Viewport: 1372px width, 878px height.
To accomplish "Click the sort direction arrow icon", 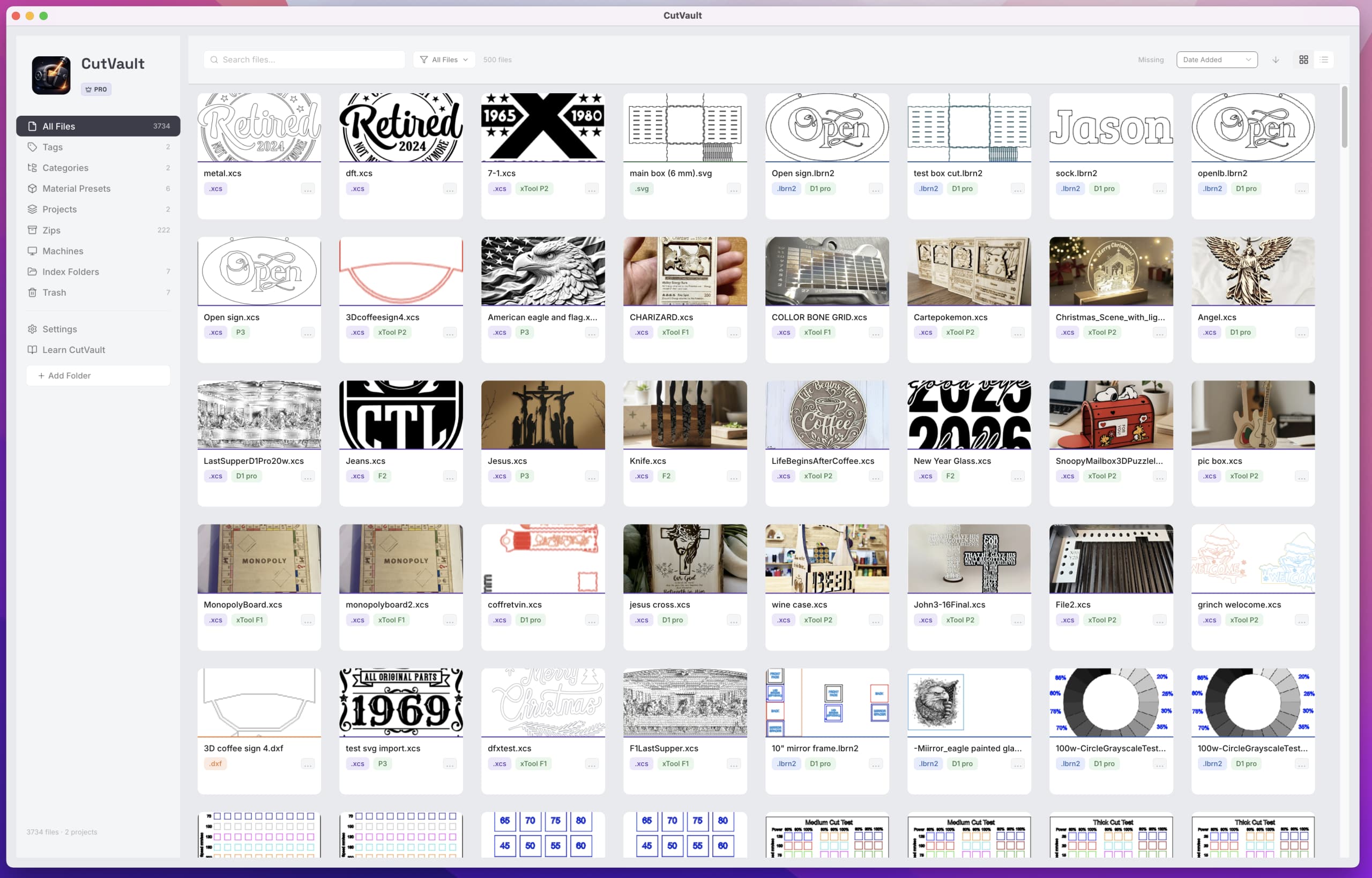I will click(x=1276, y=60).
